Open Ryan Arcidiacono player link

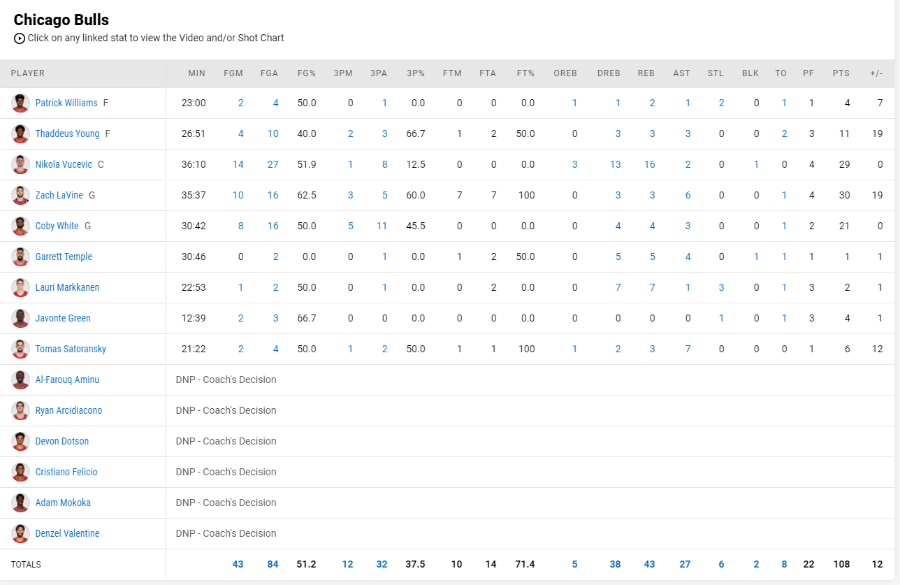[x=68, y=410]
